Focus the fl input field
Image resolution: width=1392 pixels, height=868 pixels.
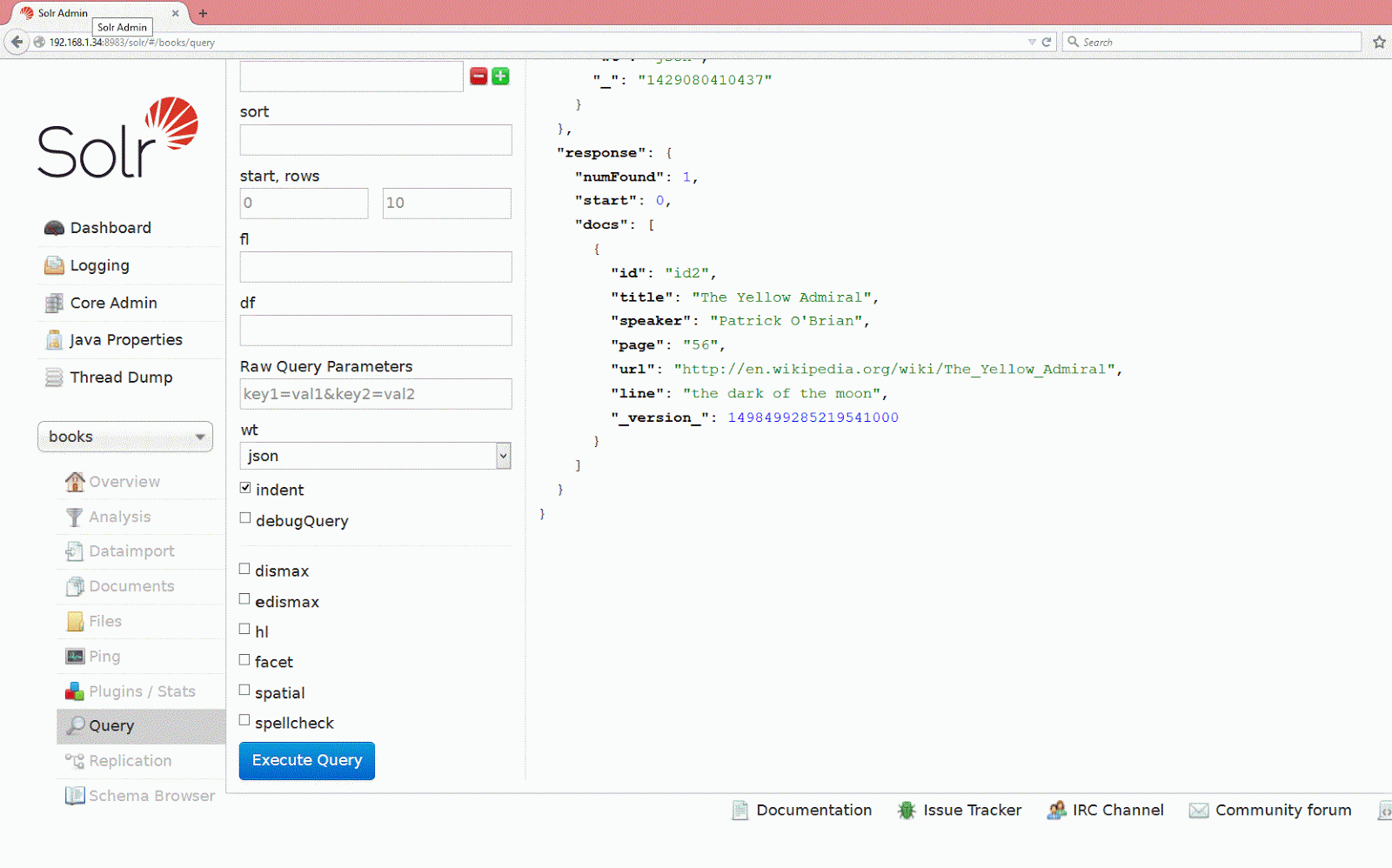point(376,267)
